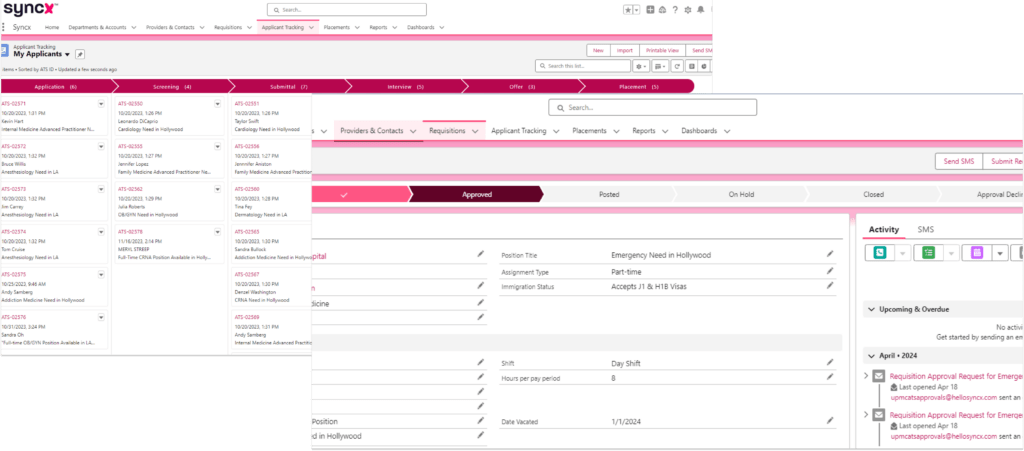Image resolution: width=1024 pixels, height=451 pixels.
Task: Click the edit pencil next to Immigration Status
Action: 829,287
